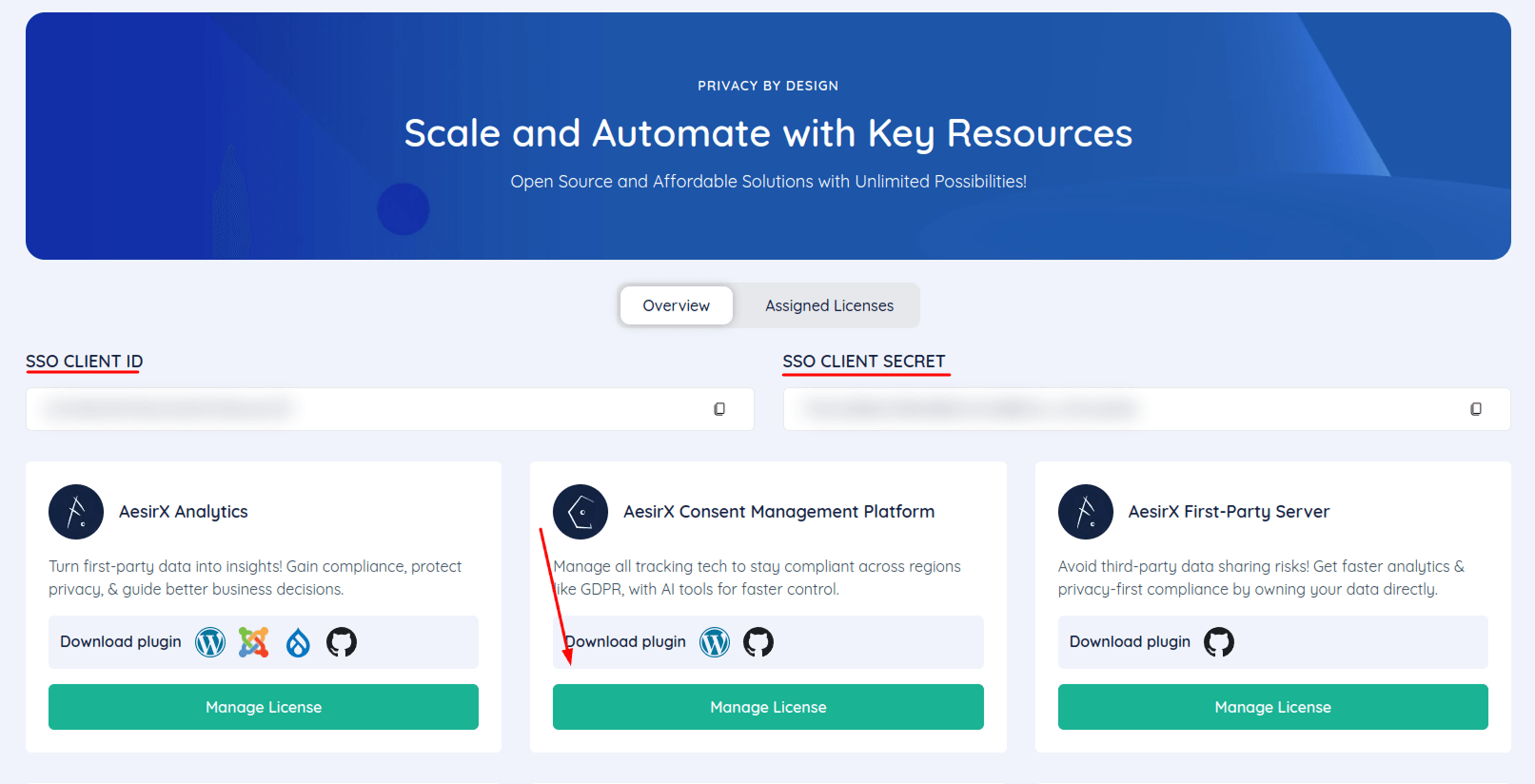Open the GitHub repo for Consent Management Platform

[x=758, y=642]
